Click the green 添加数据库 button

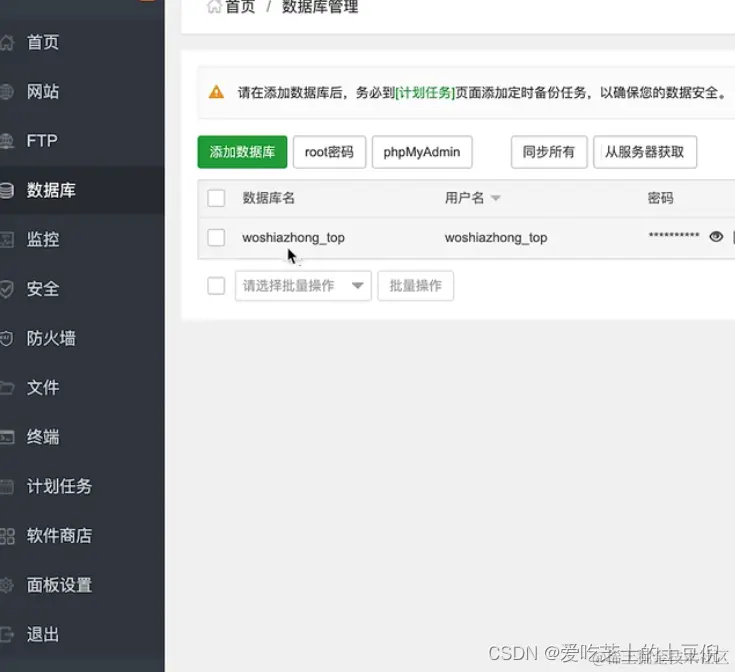(242, 152)
